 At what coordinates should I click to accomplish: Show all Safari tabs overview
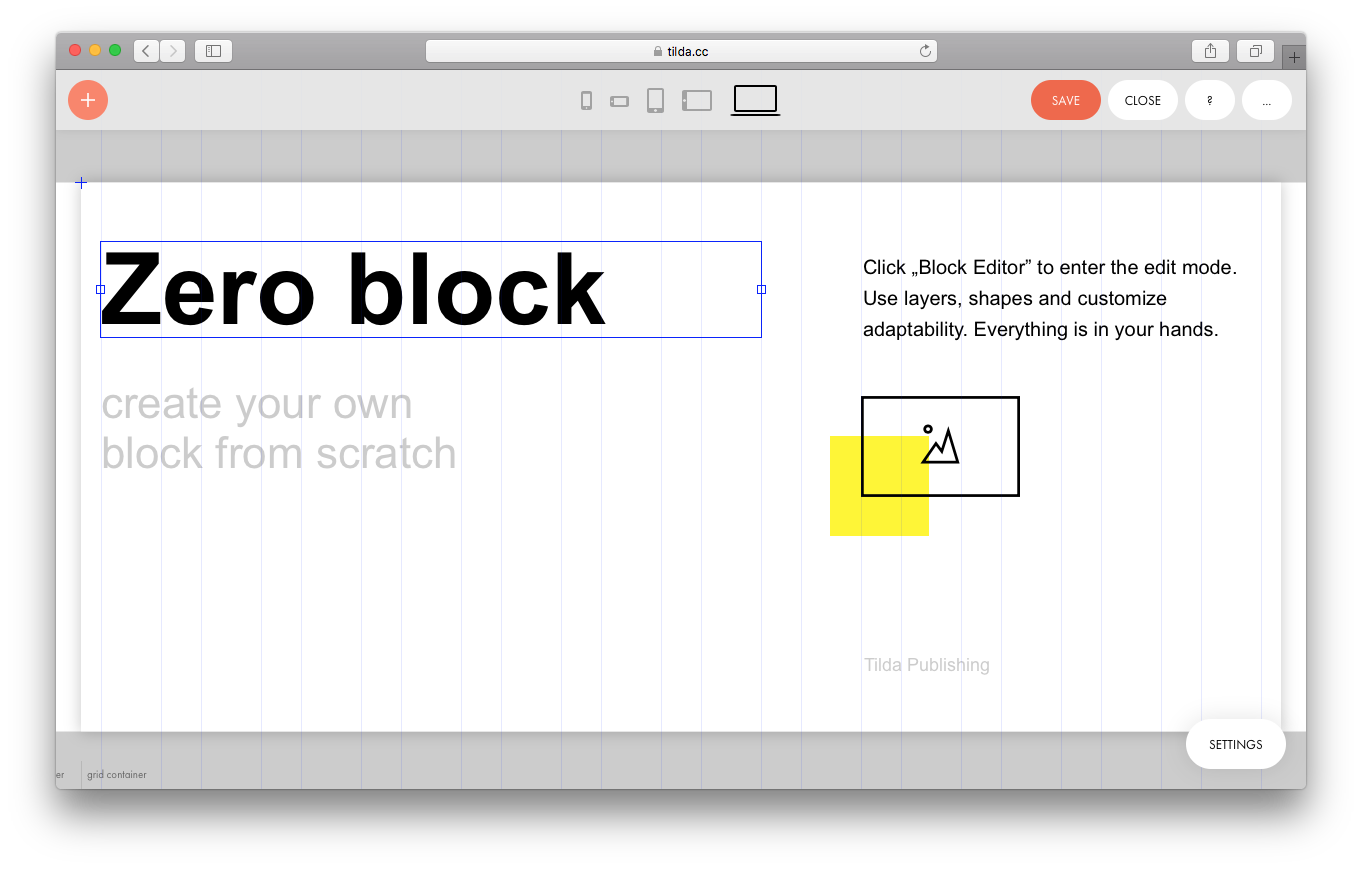click(x=1256, y=51)
